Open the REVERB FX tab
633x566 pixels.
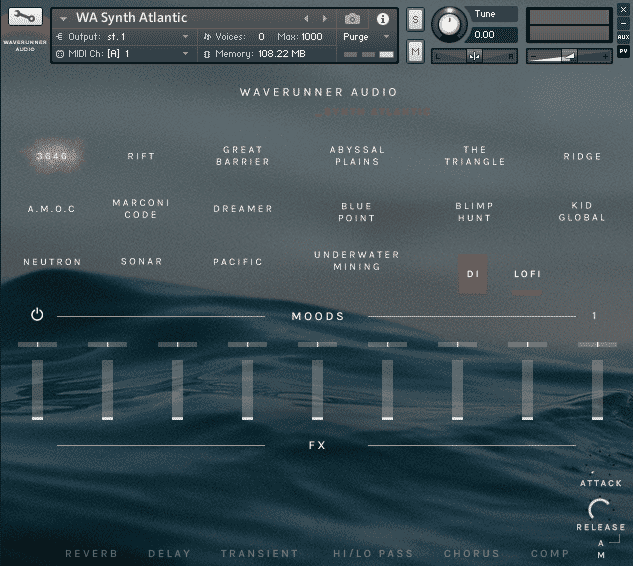coord(91,553)
